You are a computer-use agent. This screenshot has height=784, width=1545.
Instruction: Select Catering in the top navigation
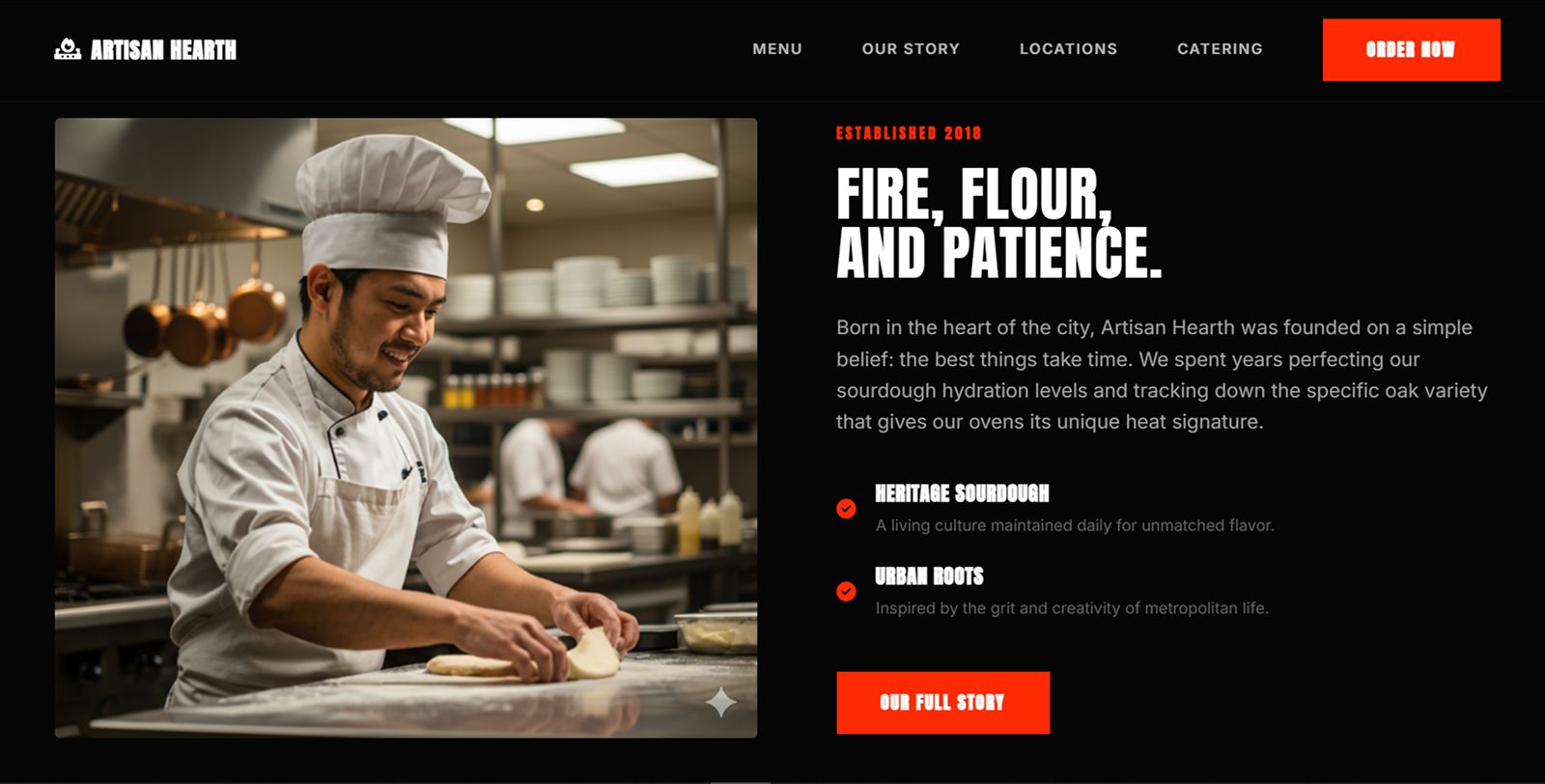tap(1220, 49)
